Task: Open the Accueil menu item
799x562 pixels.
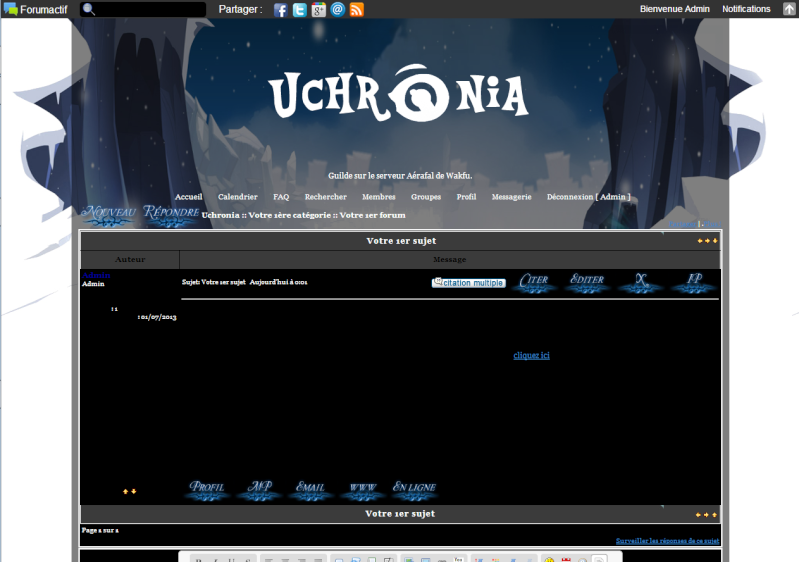Action: coord(189,197)
